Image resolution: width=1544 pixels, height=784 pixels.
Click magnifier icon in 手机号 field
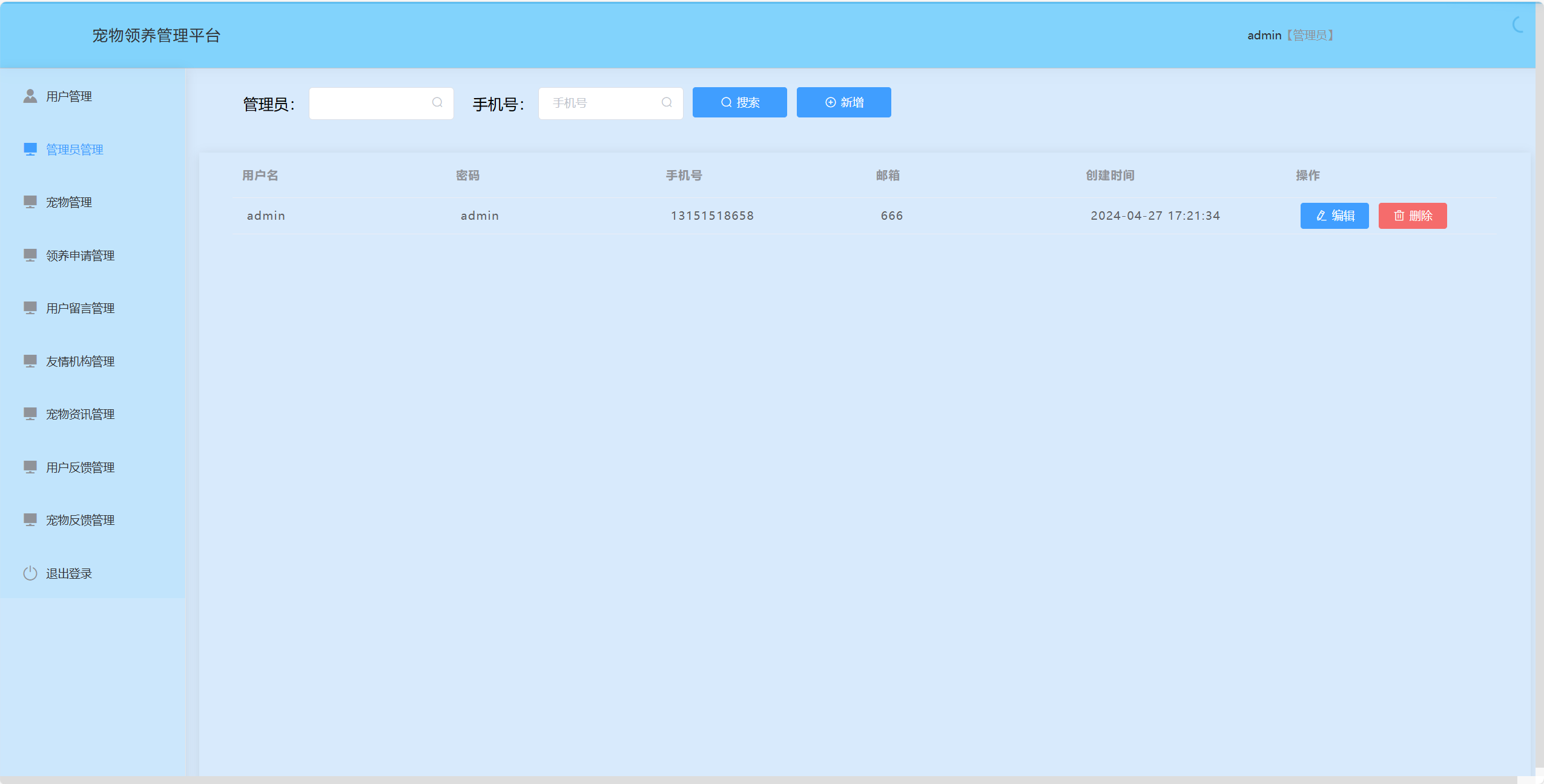pos(667,103)
